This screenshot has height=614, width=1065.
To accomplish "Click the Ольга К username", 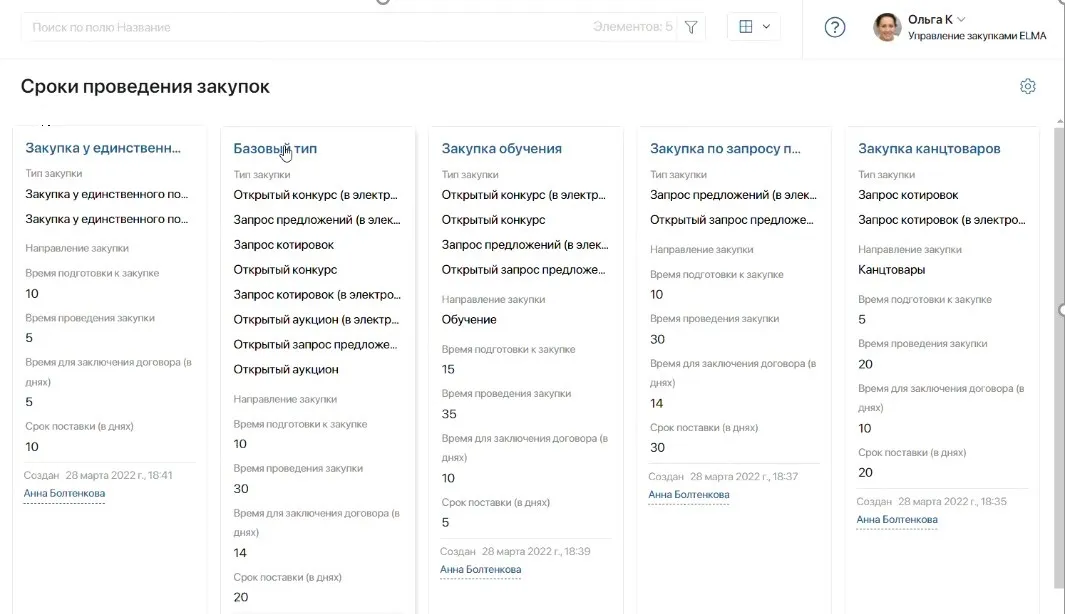I will 931,18.
